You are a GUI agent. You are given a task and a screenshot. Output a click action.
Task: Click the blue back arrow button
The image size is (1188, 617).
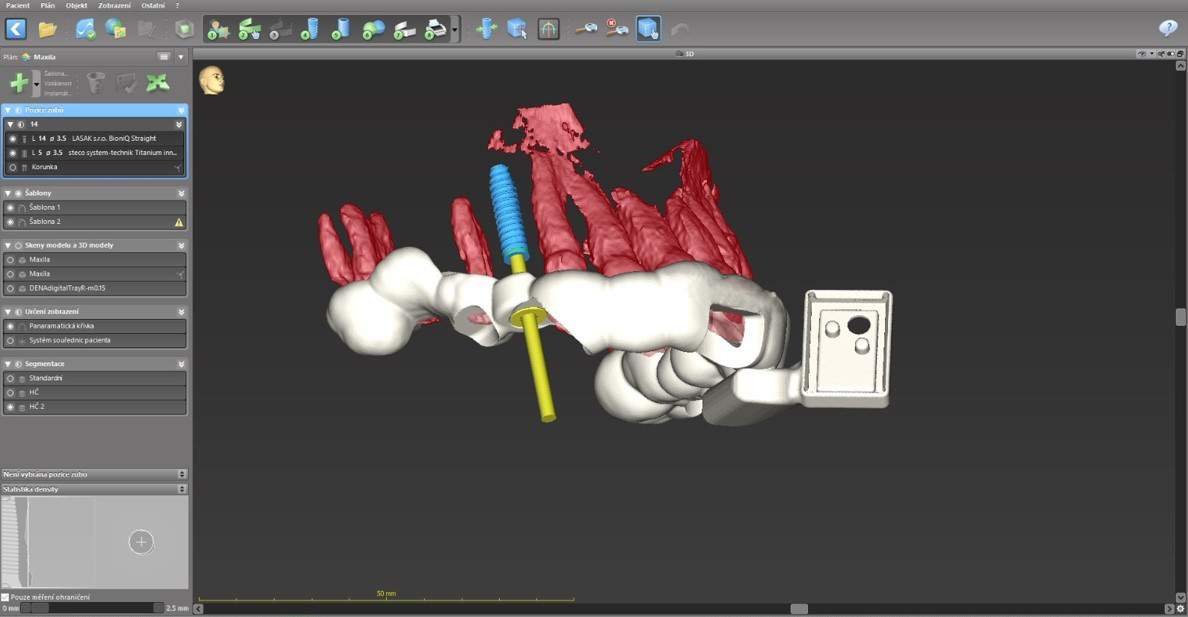tap(16, 29)
